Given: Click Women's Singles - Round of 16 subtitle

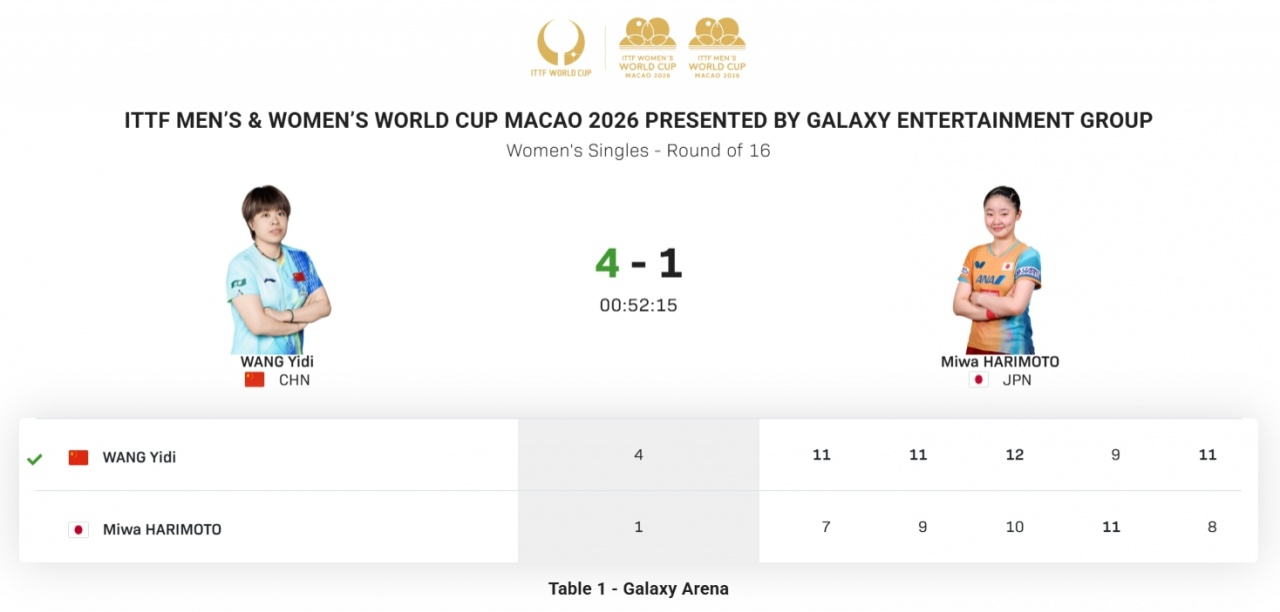Looking at the screenshot, I should click(638, 151).
